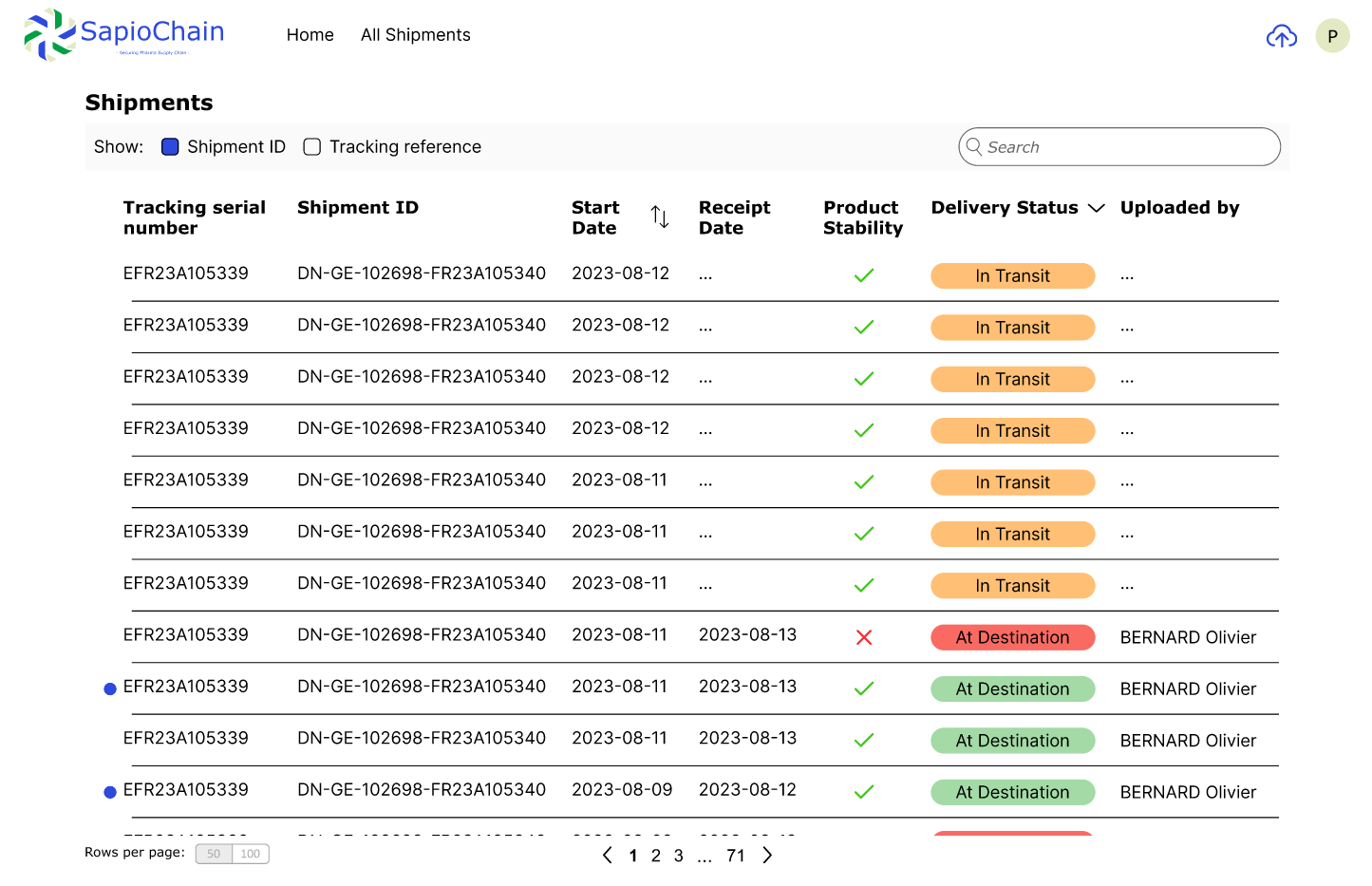Navigate to All Shipments
Image resolution: width=1372 pixels, height=886 pixels.
coord(415,35)
